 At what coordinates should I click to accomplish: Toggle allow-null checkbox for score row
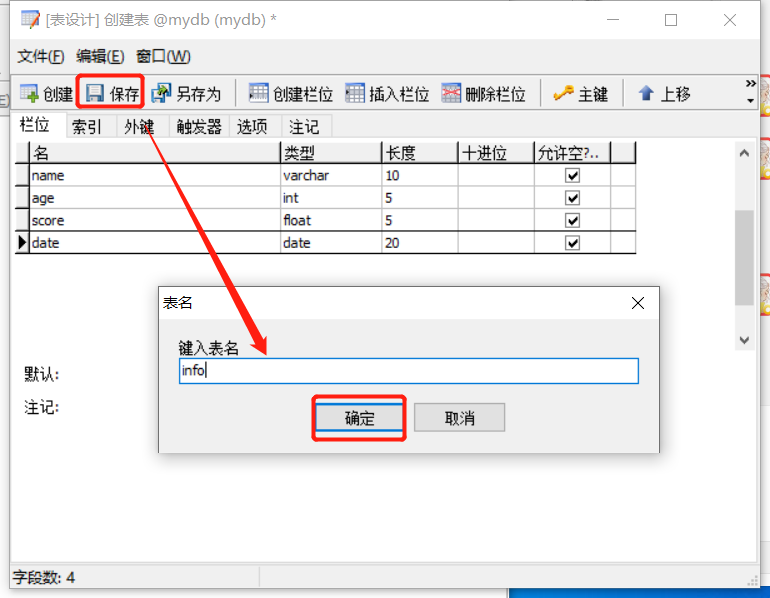pos(572,220)
